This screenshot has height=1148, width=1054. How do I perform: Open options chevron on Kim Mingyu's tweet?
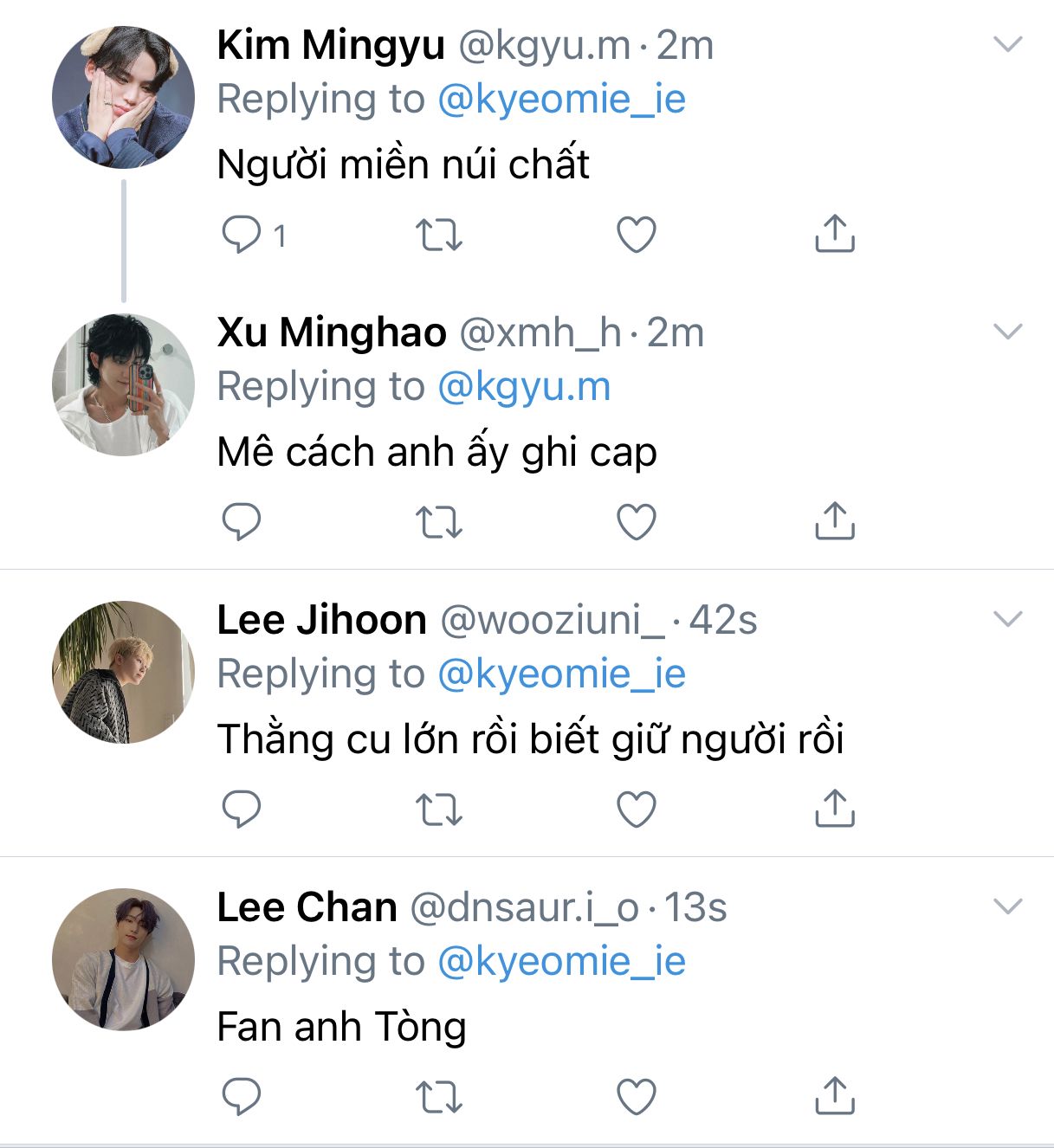point(1007,44)
